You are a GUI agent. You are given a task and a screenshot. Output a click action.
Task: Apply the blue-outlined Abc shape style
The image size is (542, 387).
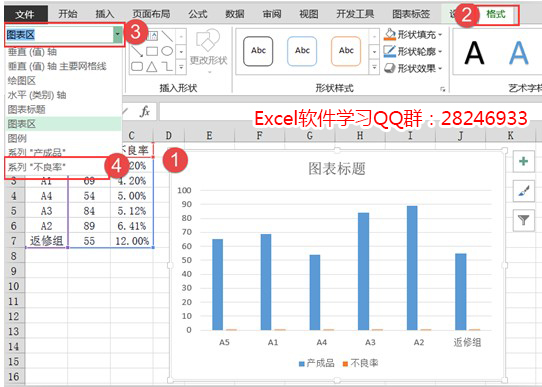302,51
